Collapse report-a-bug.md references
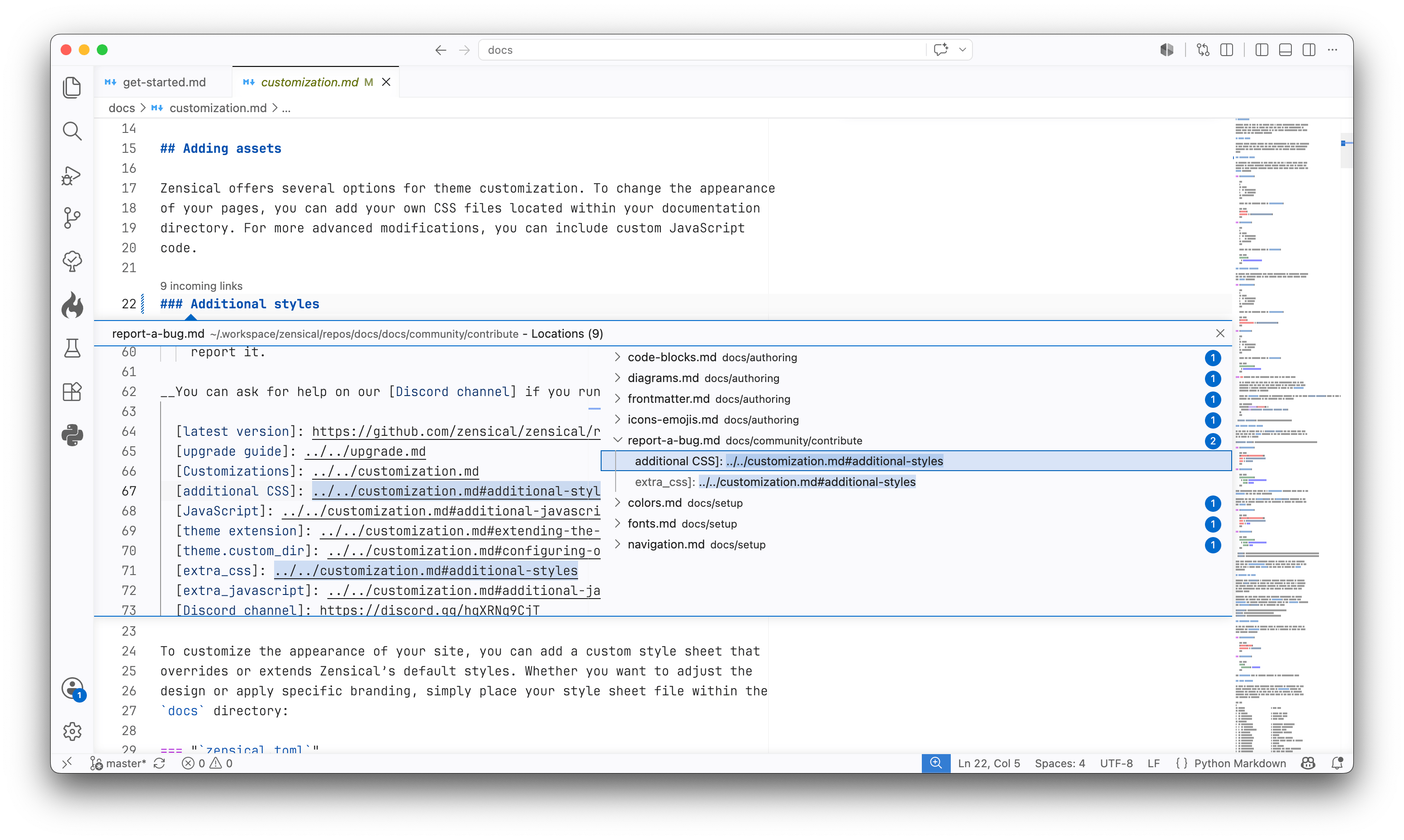This screenshot has height=840, width=1404. (617, 440)
